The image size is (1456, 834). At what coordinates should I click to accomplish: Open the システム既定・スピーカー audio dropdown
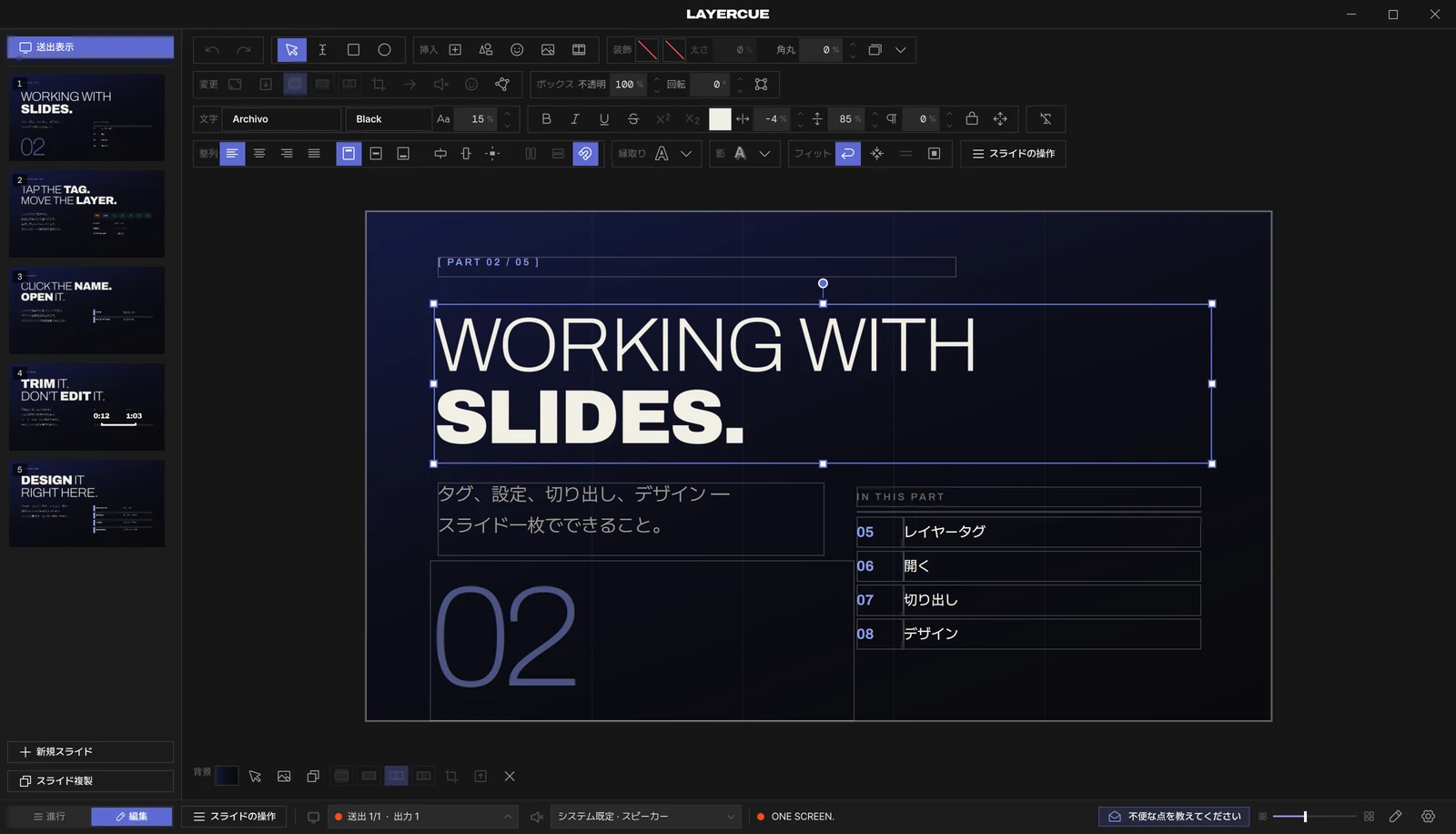coord(646,817)
